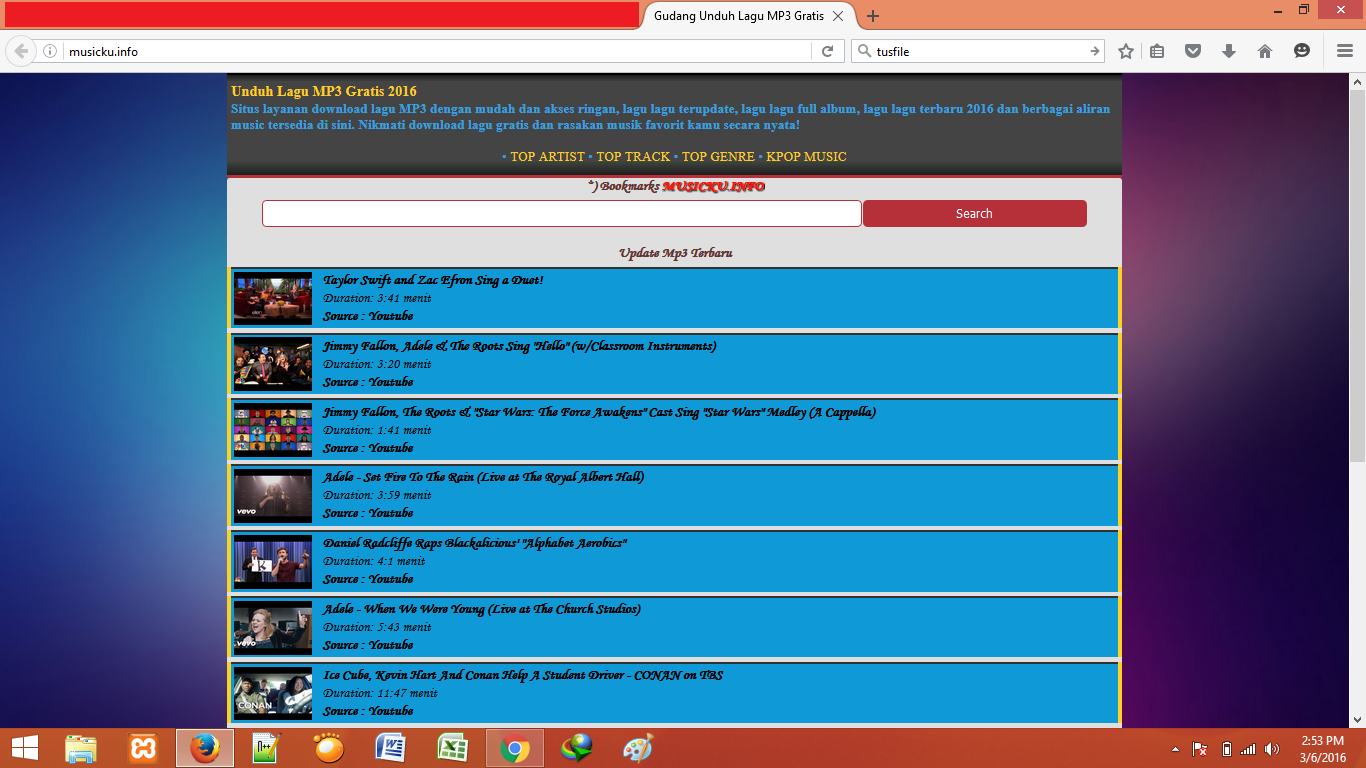Click title "Adele - When We Were Young"
The image size is (1366, 768).
[482, 609]
